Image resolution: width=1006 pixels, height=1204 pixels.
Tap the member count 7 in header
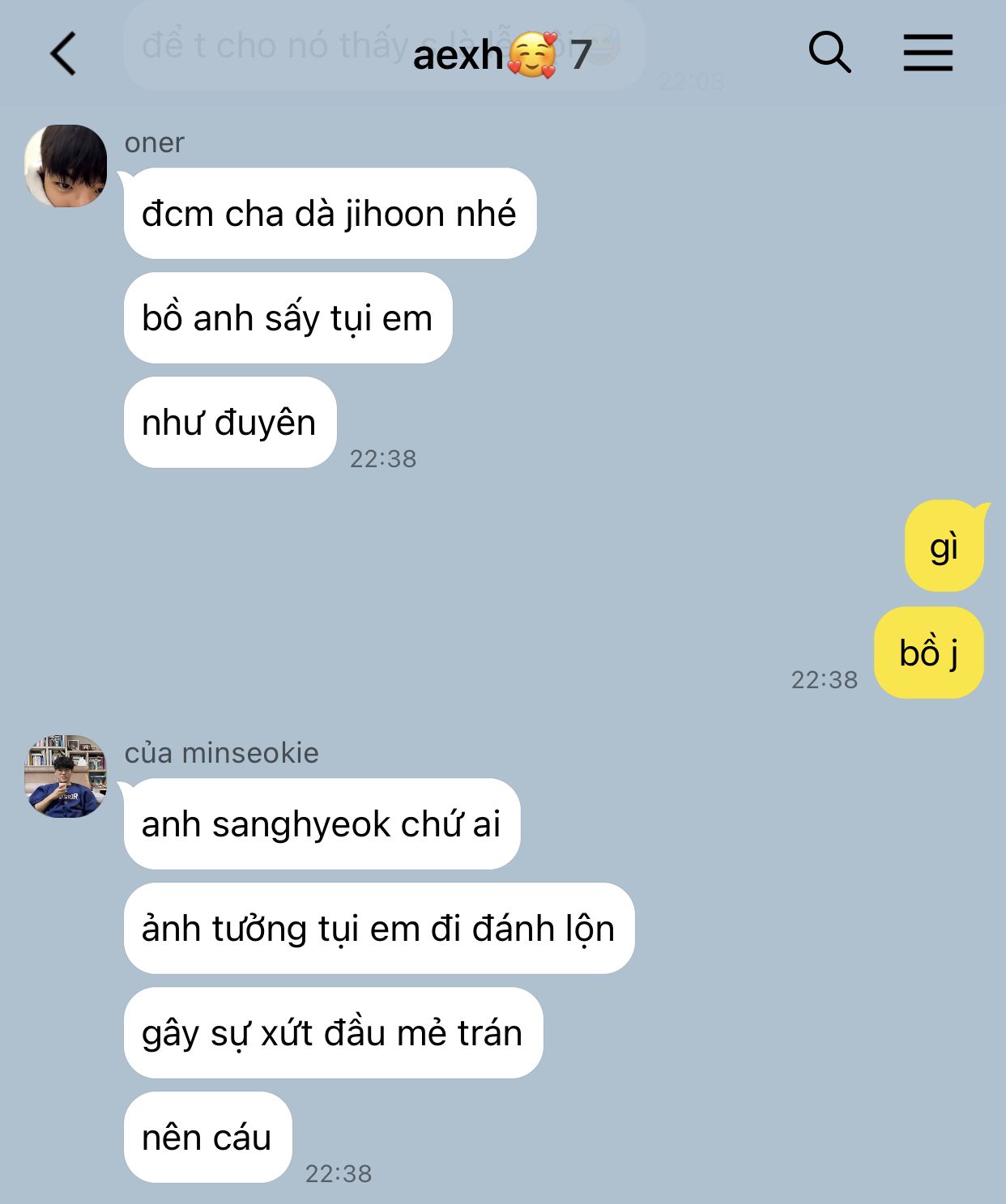[581, 55]
